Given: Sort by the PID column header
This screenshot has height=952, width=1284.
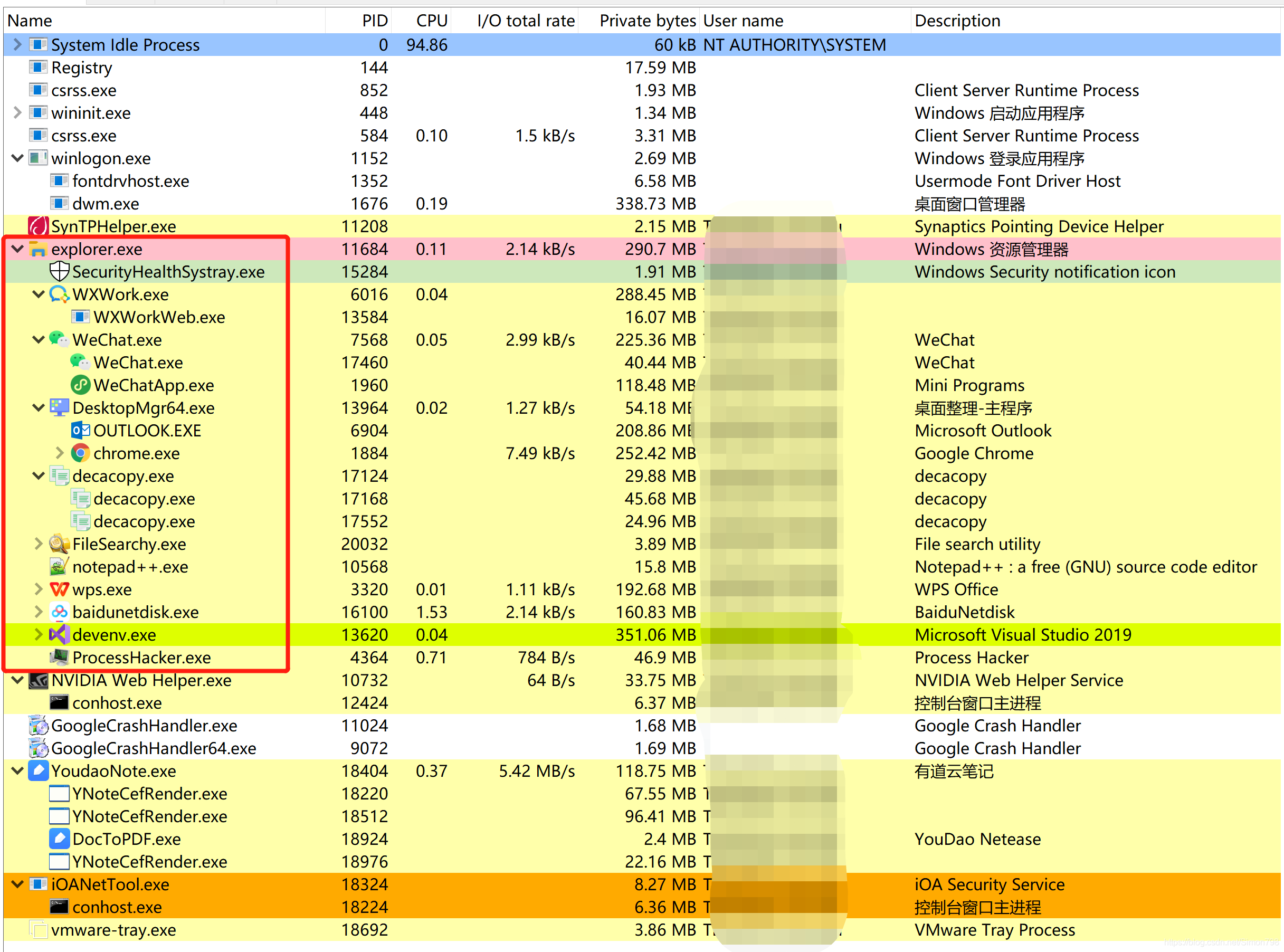Looking at the screenshot, I should click(358, 21).
